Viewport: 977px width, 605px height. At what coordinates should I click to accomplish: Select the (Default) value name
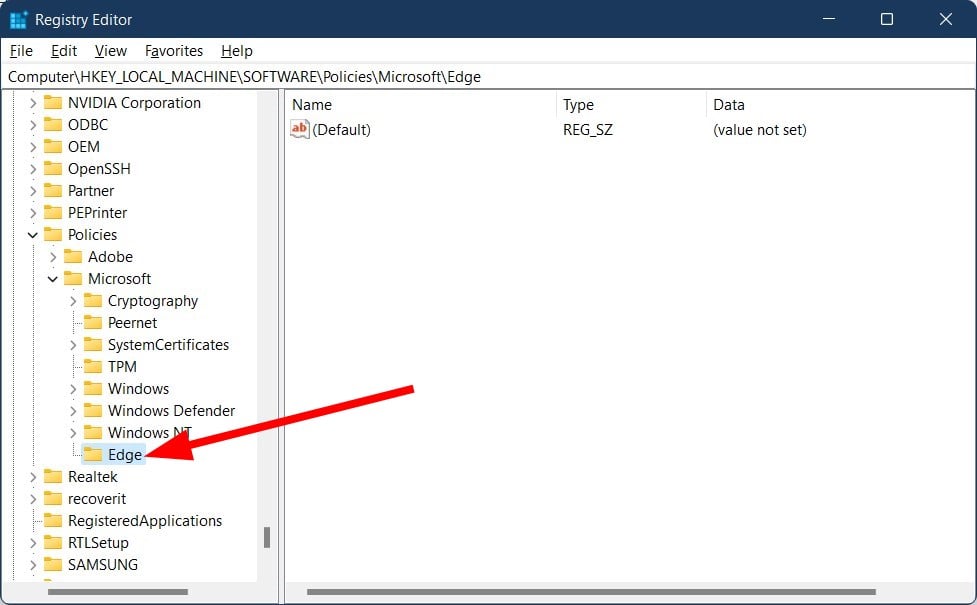[x=341, y=130]
